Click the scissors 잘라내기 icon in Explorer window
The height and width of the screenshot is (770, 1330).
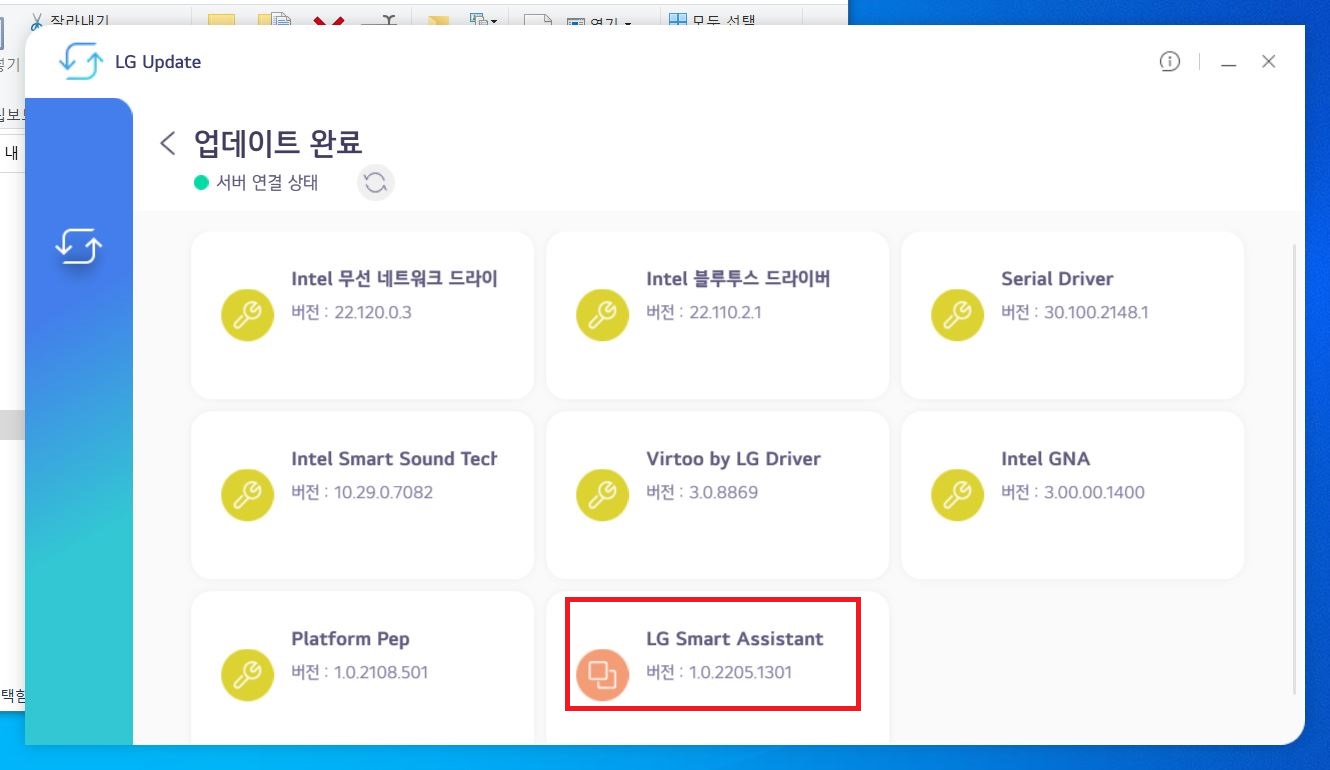pos(36,19)
